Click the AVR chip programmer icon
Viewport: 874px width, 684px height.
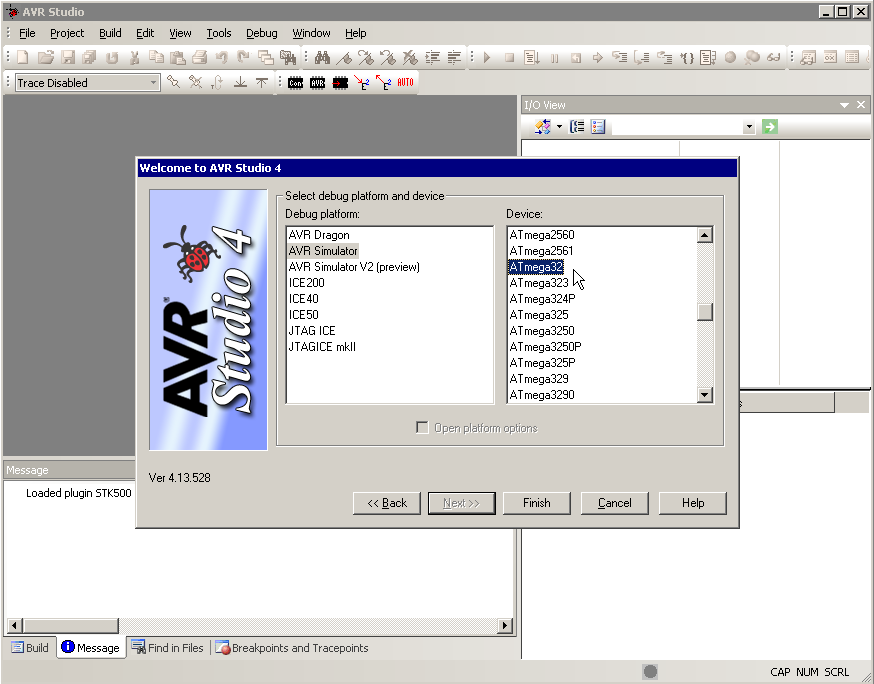tap(317, 83)
